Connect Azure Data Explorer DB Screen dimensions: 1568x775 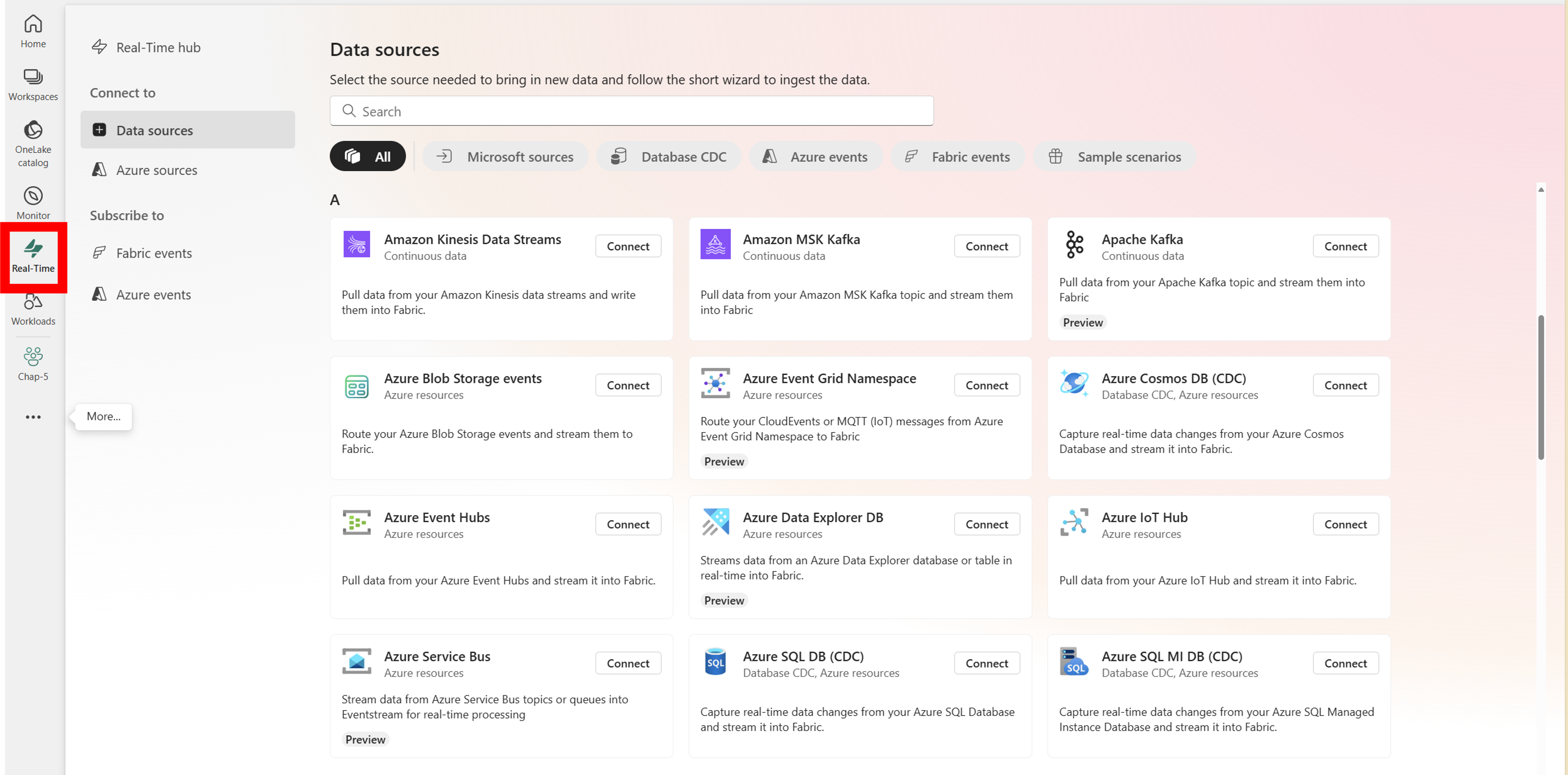coord(987,524)
